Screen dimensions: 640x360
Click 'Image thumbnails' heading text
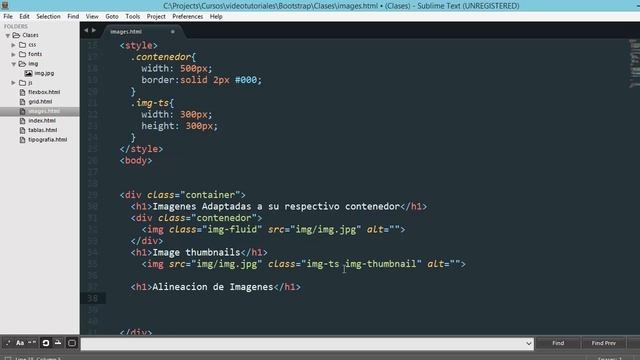[x=196, y=253]
